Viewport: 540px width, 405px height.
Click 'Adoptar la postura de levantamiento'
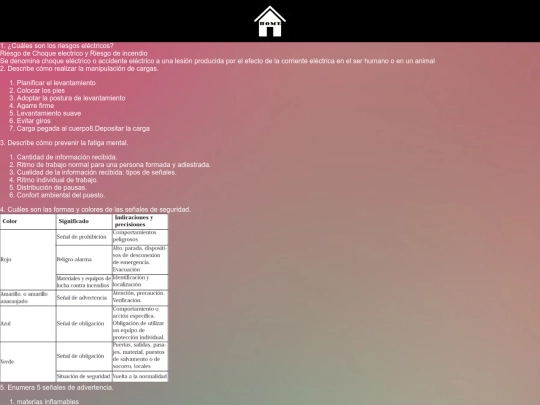[x=71, y=98]
